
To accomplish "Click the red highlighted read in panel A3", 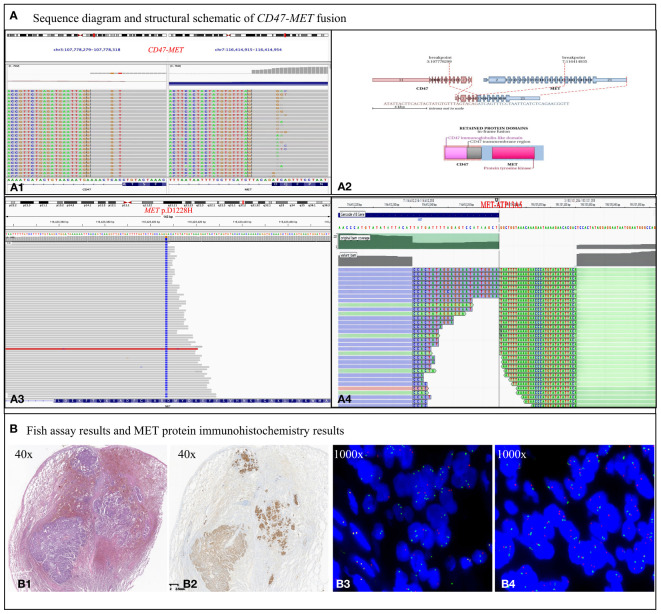I will tap(102, 349).
